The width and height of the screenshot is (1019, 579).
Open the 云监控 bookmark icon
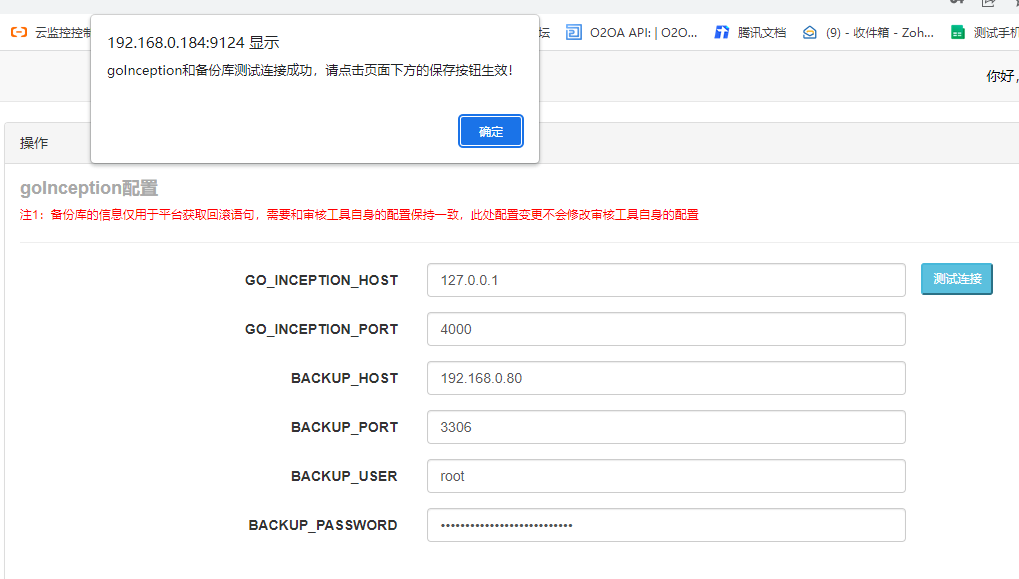coord(19,32)
